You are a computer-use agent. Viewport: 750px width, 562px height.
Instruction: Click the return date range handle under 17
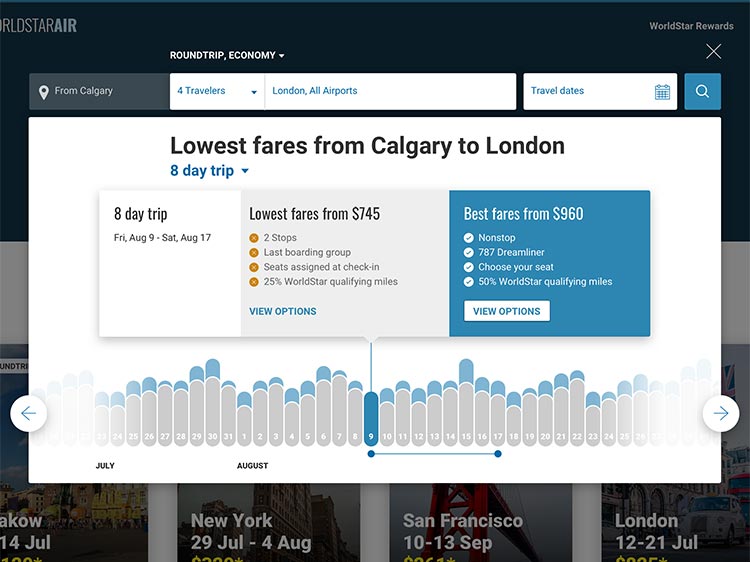click(x=498, y=454)
